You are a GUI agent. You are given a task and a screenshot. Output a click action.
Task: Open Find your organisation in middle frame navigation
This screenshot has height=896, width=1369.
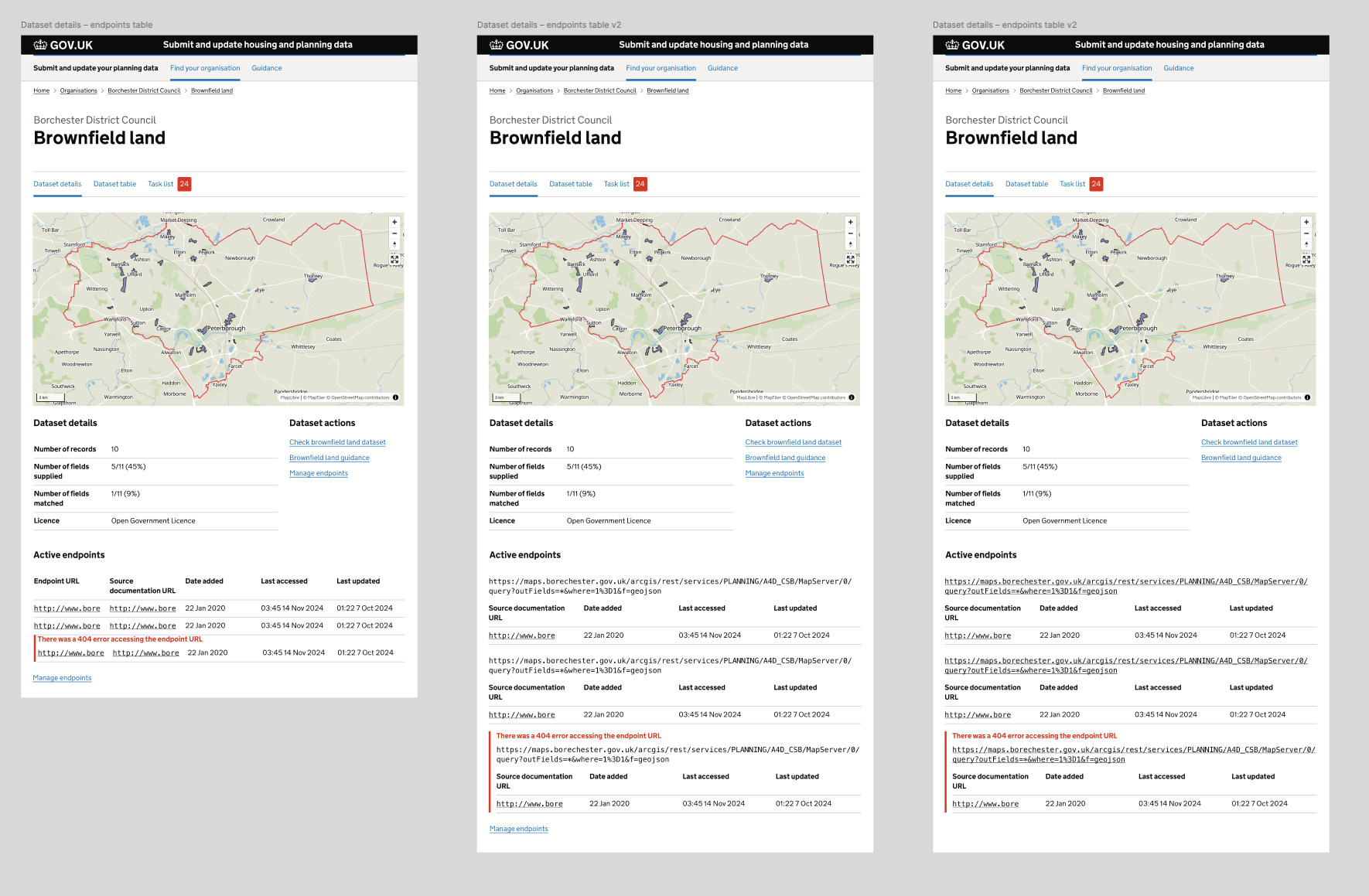[661, 68]
